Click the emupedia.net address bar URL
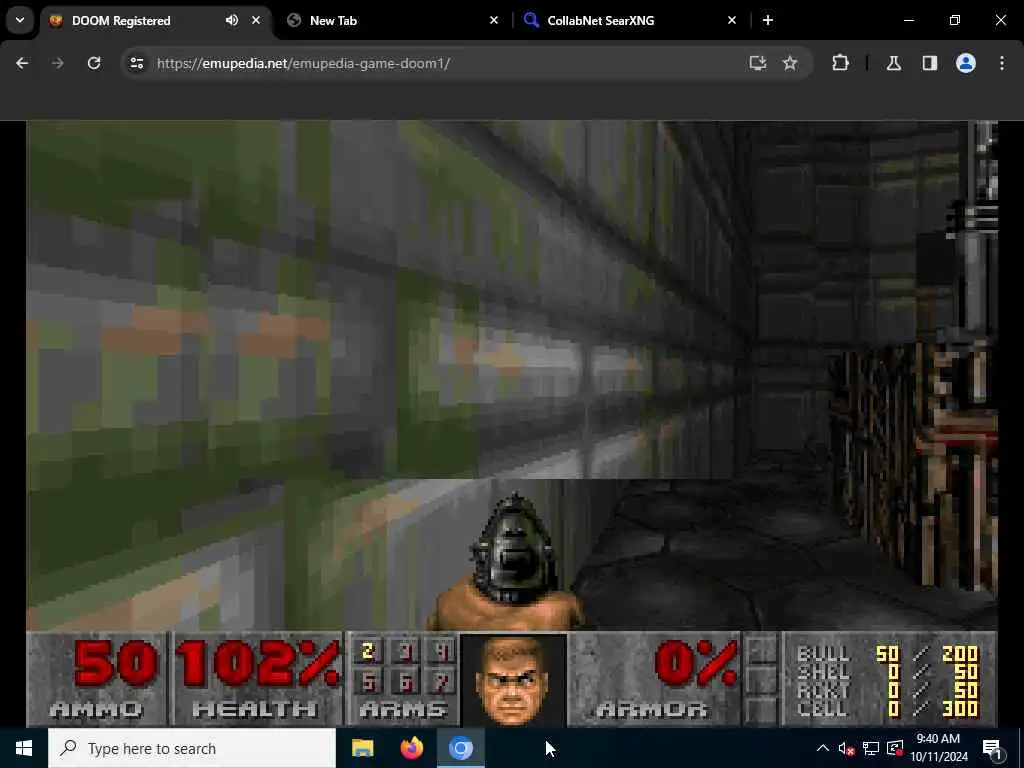The height and width of the screenshot is (768, 1024). [x=303, y=63]
